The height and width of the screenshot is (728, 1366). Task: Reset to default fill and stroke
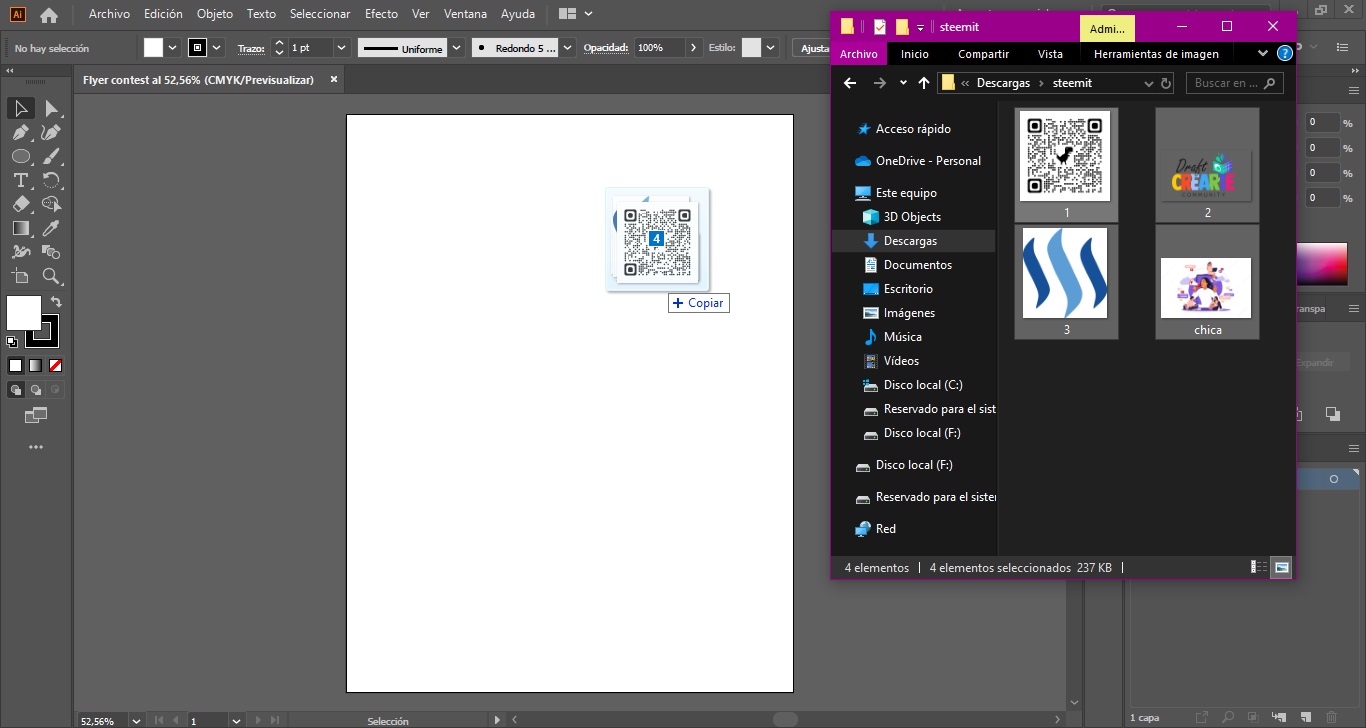click(12, 341)
